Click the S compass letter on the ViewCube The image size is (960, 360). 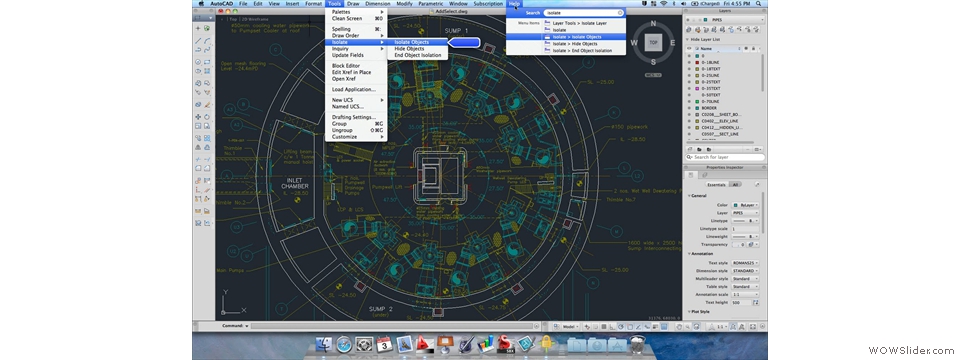[653, 62]
